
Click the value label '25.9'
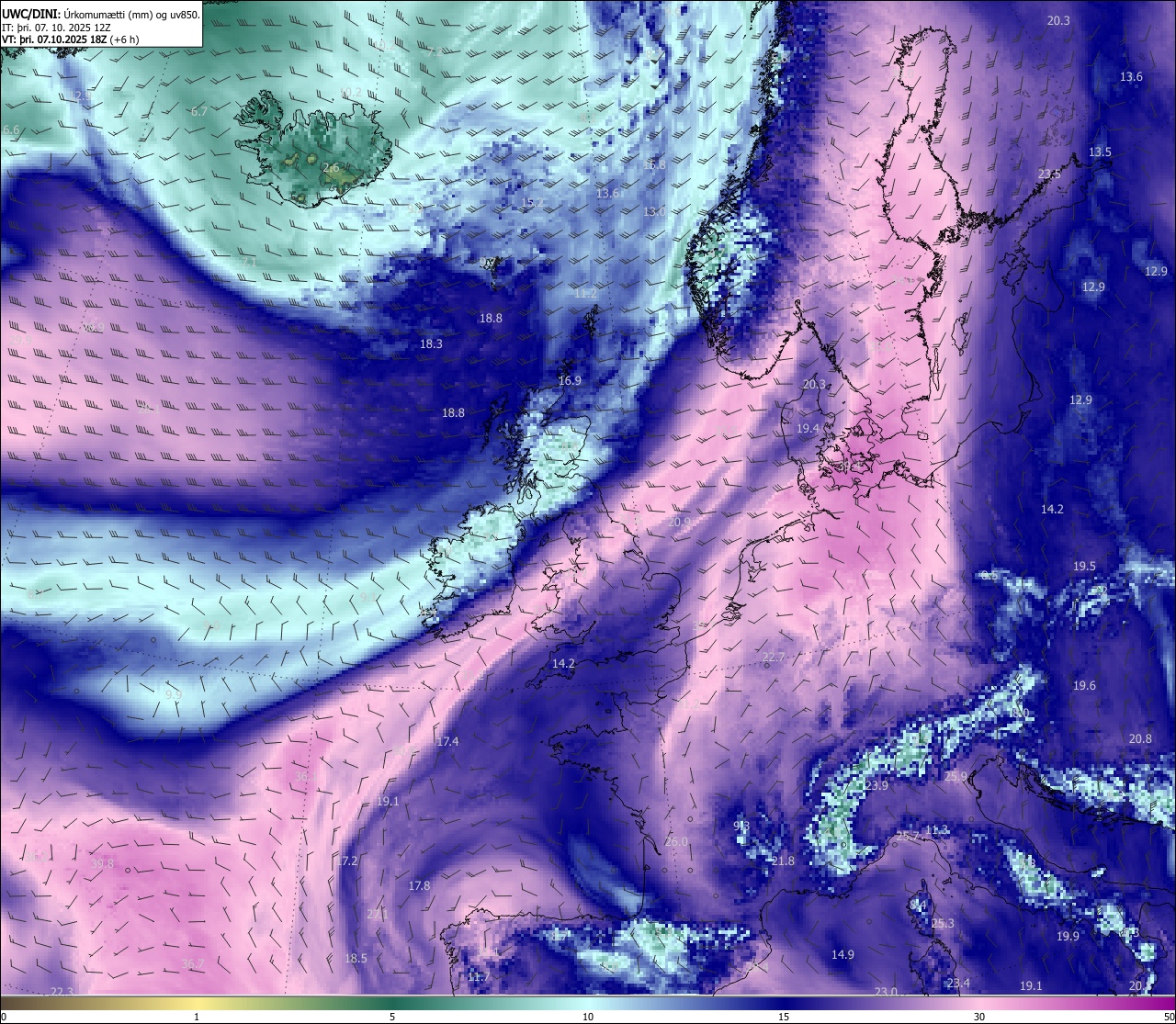pos(955,777)
